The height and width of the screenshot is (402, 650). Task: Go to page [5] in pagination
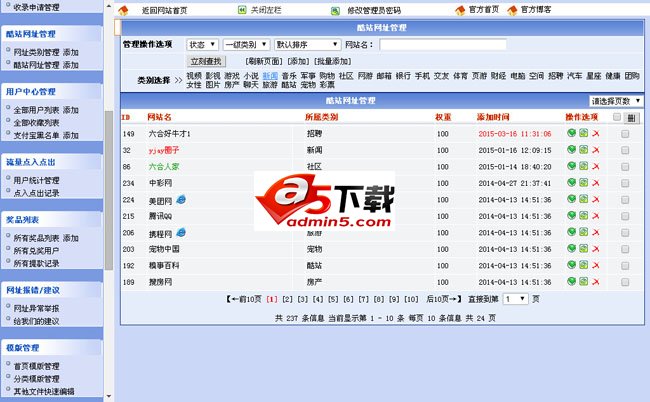tap(333, 299)
